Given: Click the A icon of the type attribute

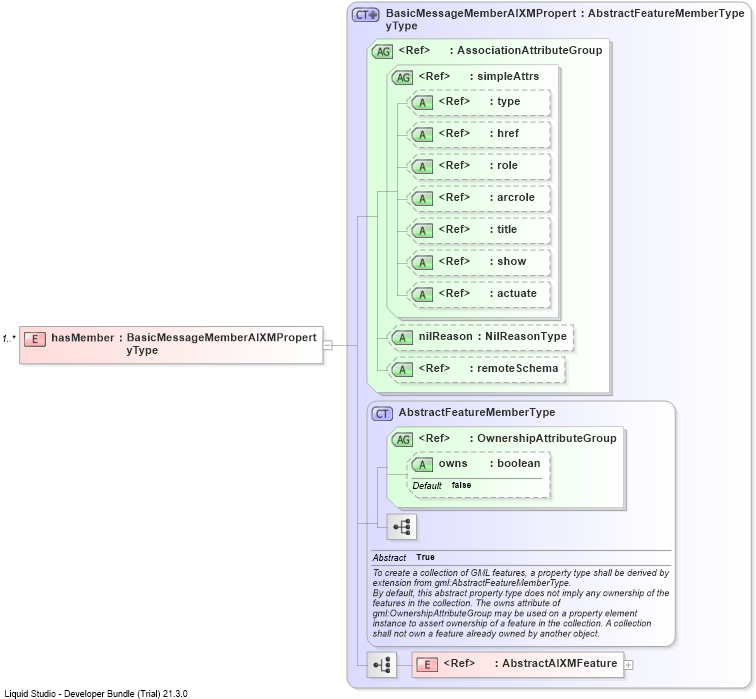Looking at the screenshot, I should [x=422, y=103].
